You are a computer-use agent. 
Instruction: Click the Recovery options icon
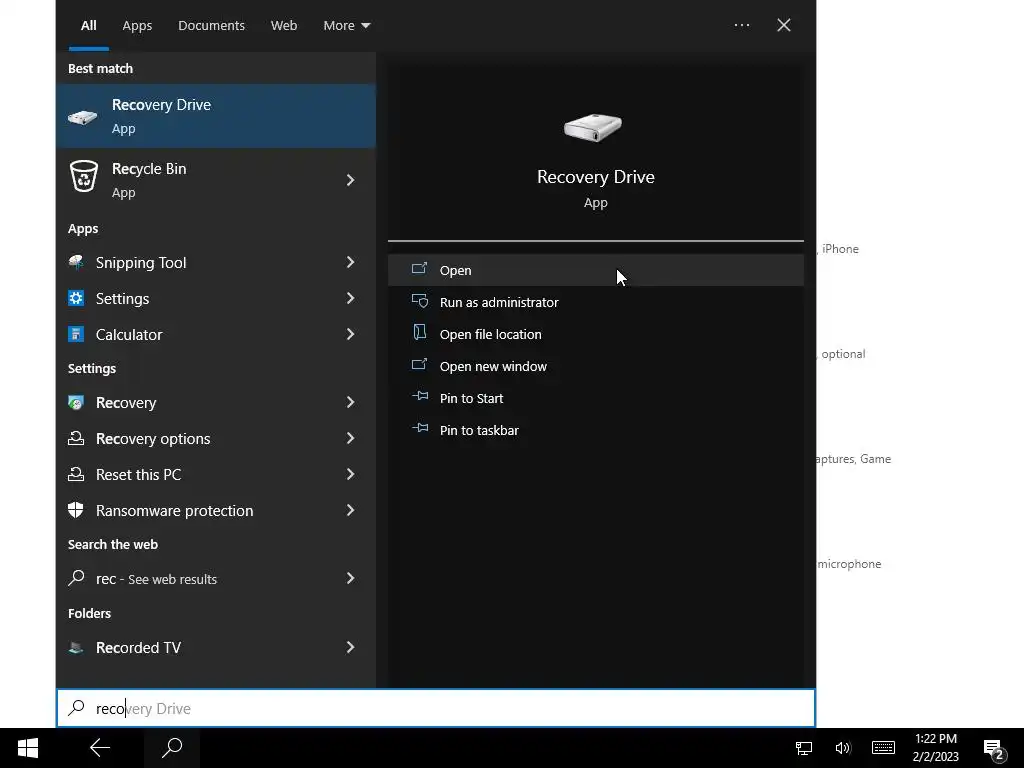tap(76, 438)
